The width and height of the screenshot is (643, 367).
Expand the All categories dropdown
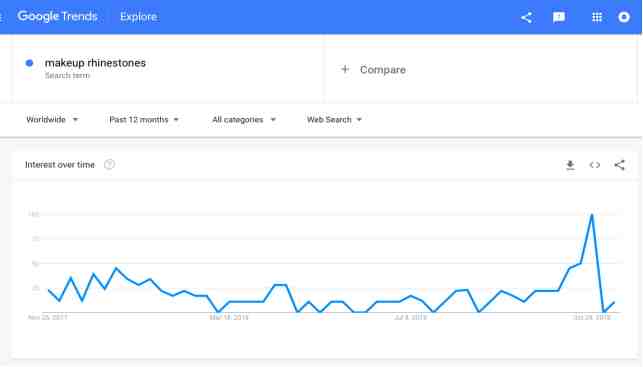pyautogui.click(x=244, y=120)
